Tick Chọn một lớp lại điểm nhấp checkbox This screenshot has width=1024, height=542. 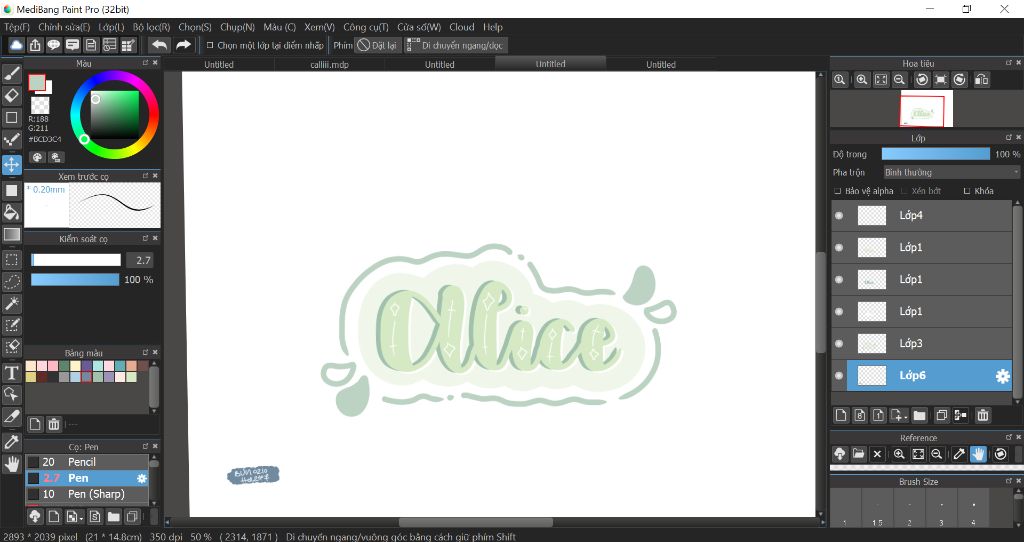coord(210,45)
